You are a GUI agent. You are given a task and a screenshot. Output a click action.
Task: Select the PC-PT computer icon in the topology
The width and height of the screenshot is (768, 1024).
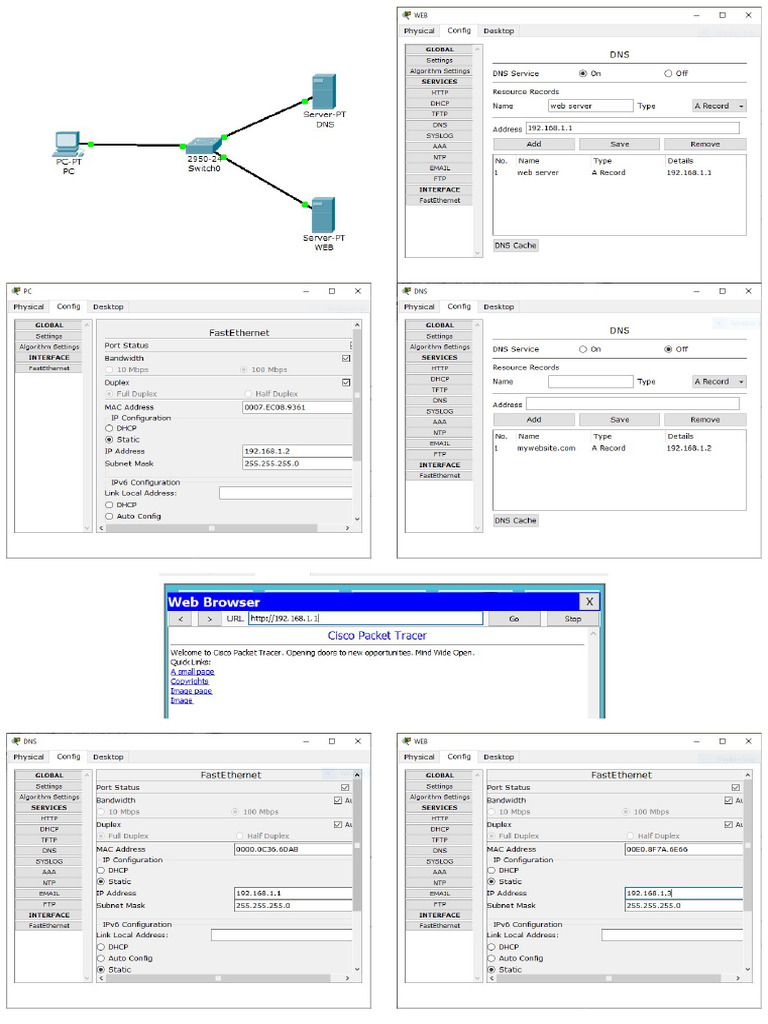[67, 144]
